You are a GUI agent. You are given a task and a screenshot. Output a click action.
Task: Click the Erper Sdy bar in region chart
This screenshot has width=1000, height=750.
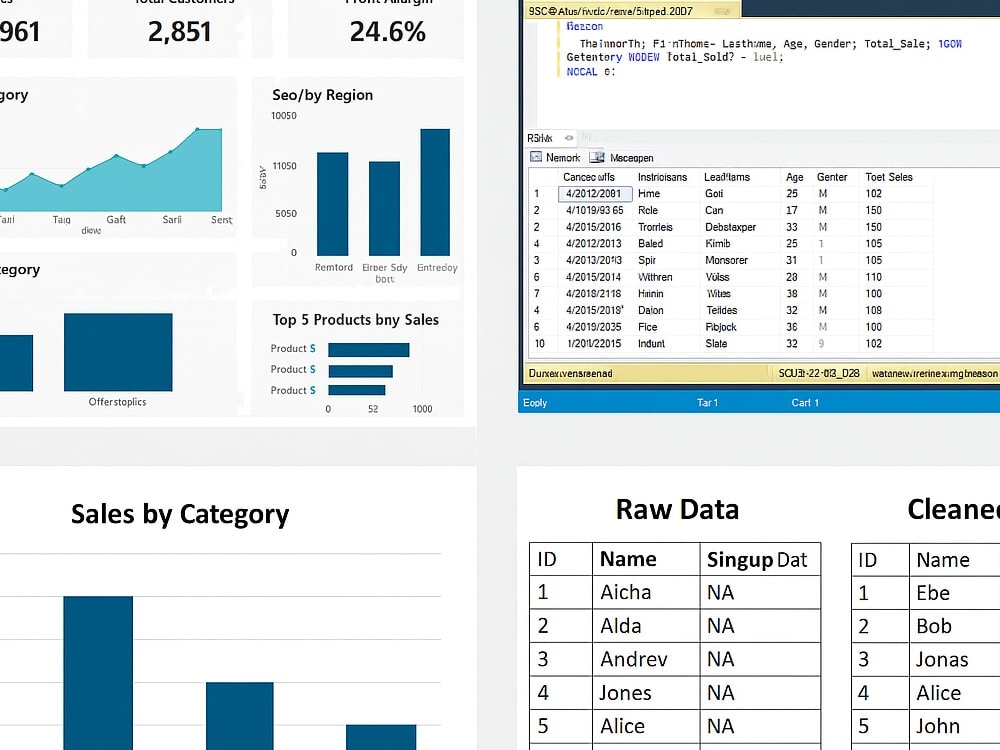(x=385, y=209)
